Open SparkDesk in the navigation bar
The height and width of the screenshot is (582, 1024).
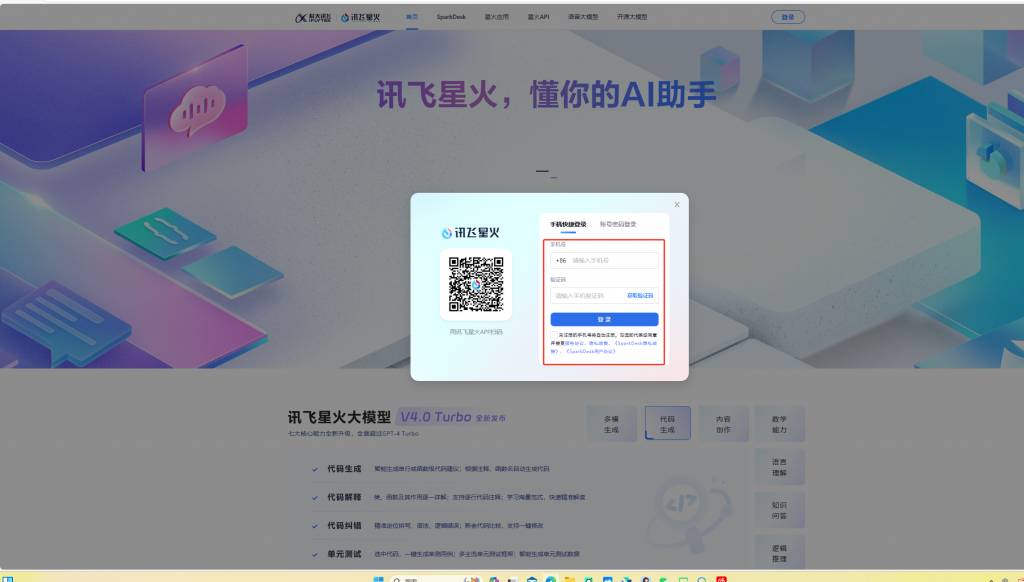point(451,17)
